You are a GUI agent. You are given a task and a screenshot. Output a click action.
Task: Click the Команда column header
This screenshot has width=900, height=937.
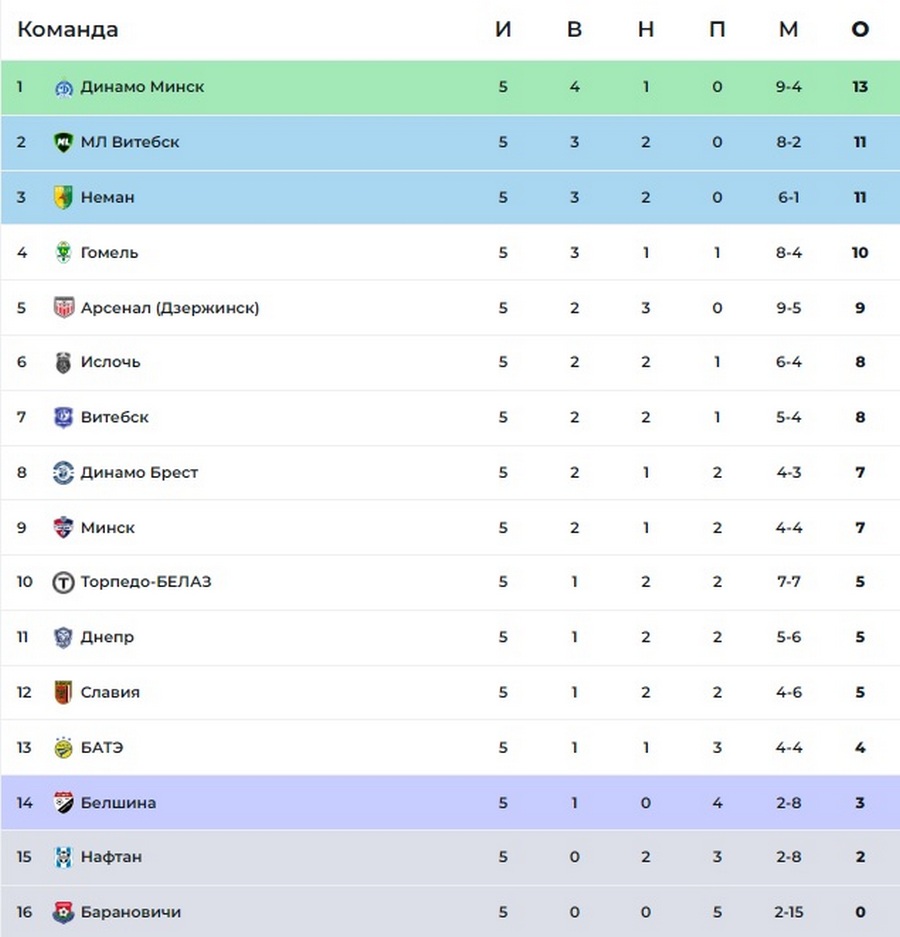[x=68, y=29]
